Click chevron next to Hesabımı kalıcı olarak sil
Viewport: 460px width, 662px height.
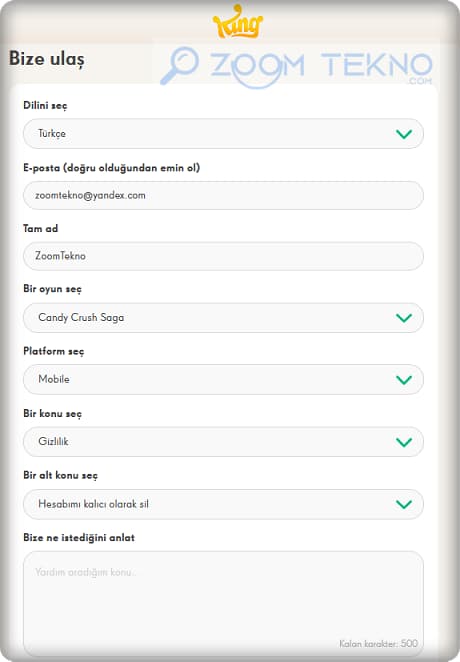click(404, 504)
